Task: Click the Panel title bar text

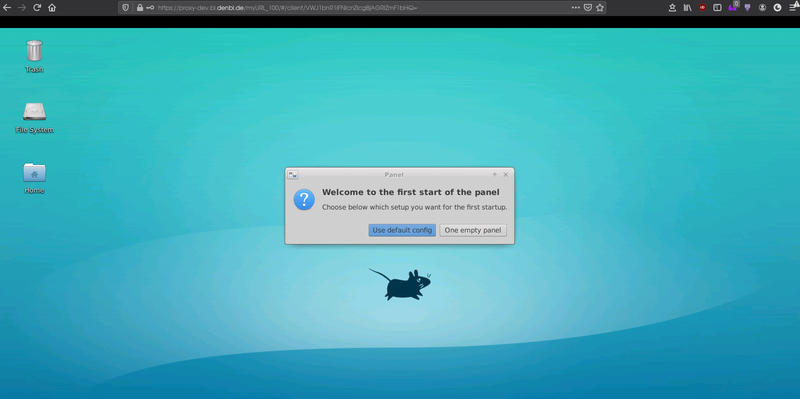Action: (394, 174)
